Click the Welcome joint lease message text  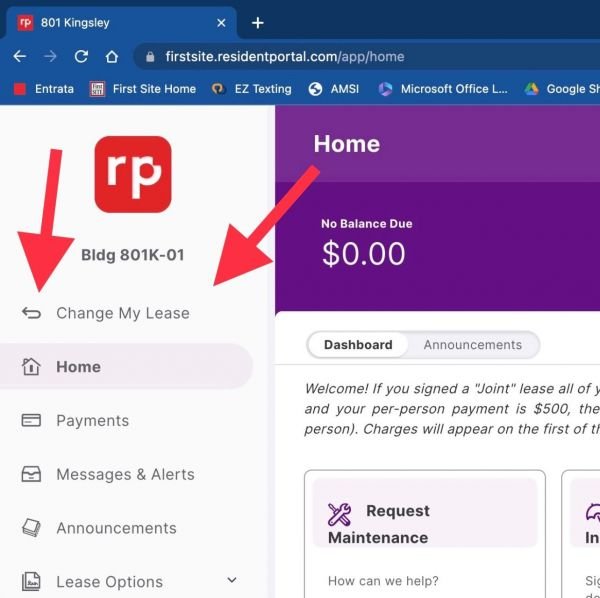pyautogui.click(x=452, y=409)
